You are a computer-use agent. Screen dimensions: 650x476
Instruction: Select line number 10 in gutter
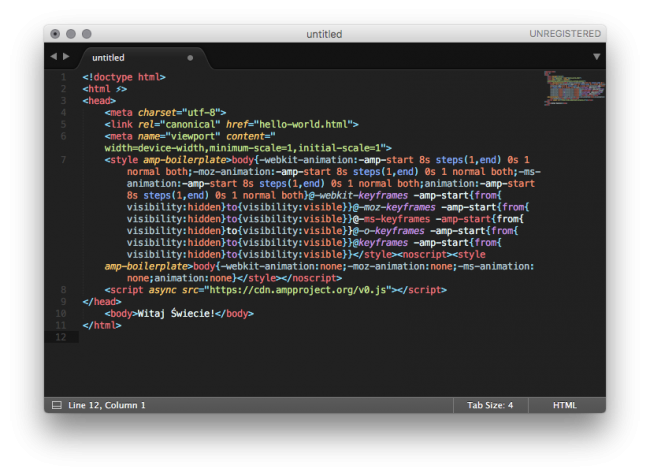tap(61, 313)
